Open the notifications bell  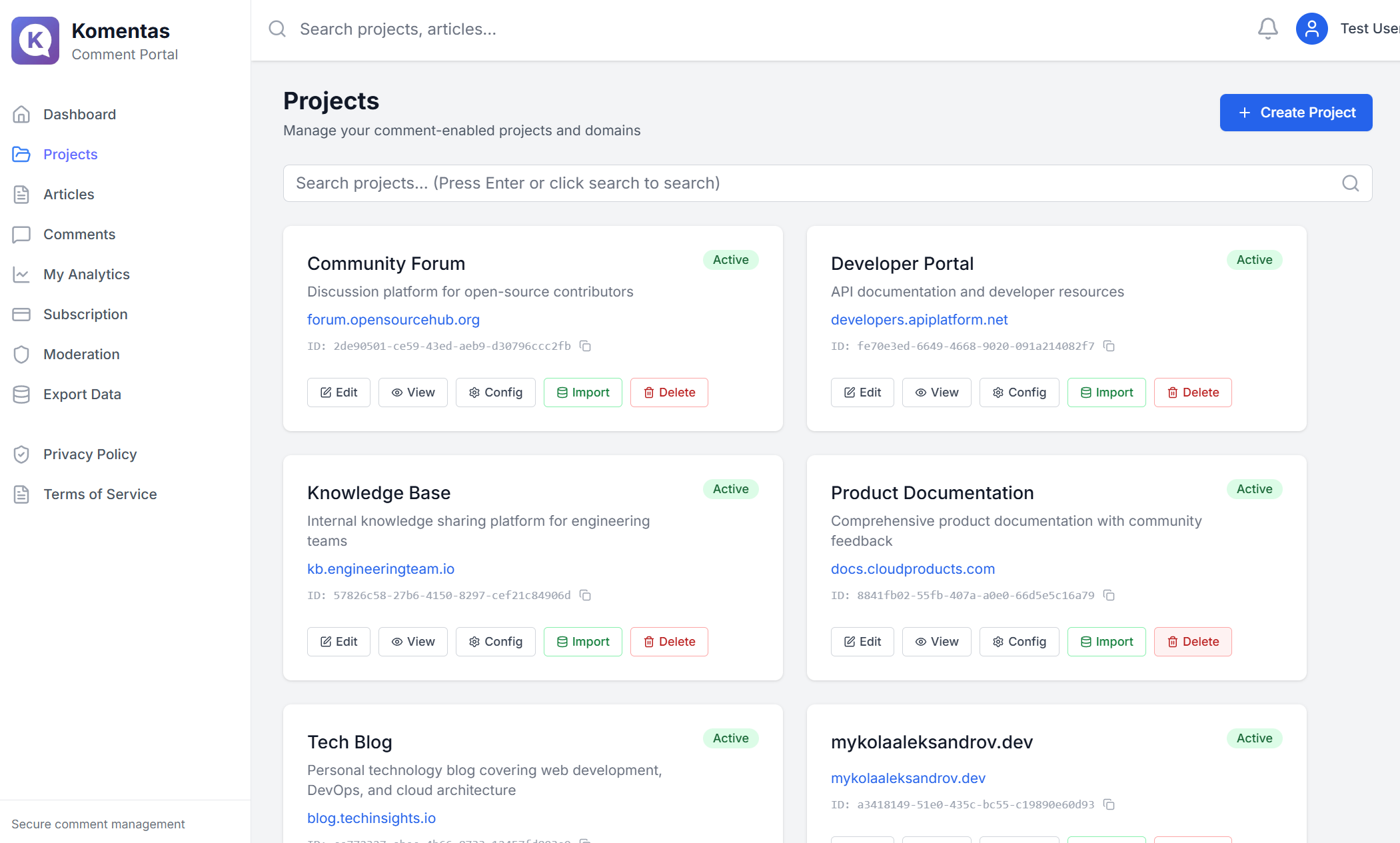(1268, 28)
